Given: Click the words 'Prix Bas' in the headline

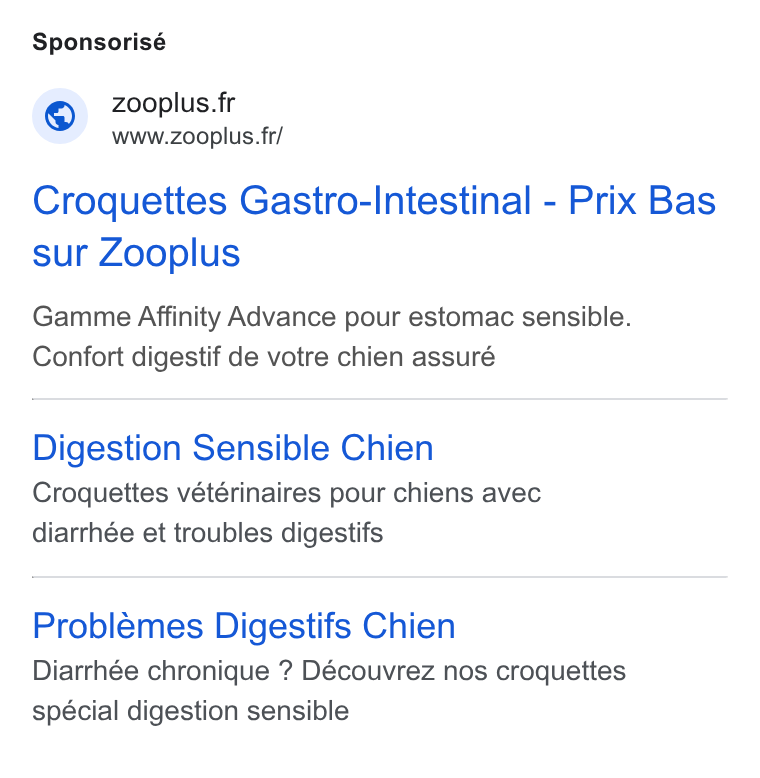Looking at the screenshot, I should tap(642, 200).
